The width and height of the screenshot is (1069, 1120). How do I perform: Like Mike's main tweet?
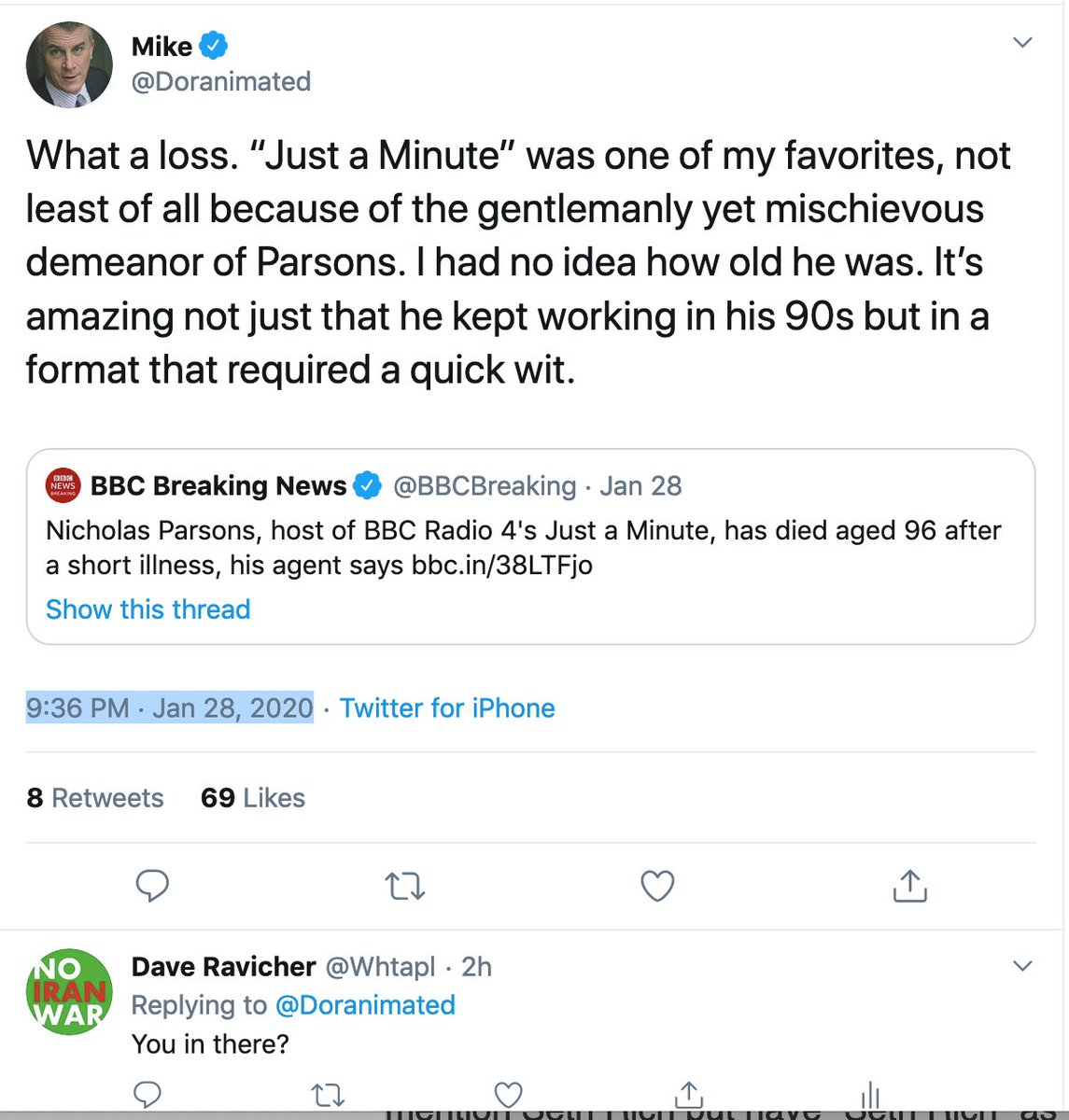pyautogui.click(x=657, y=885)
